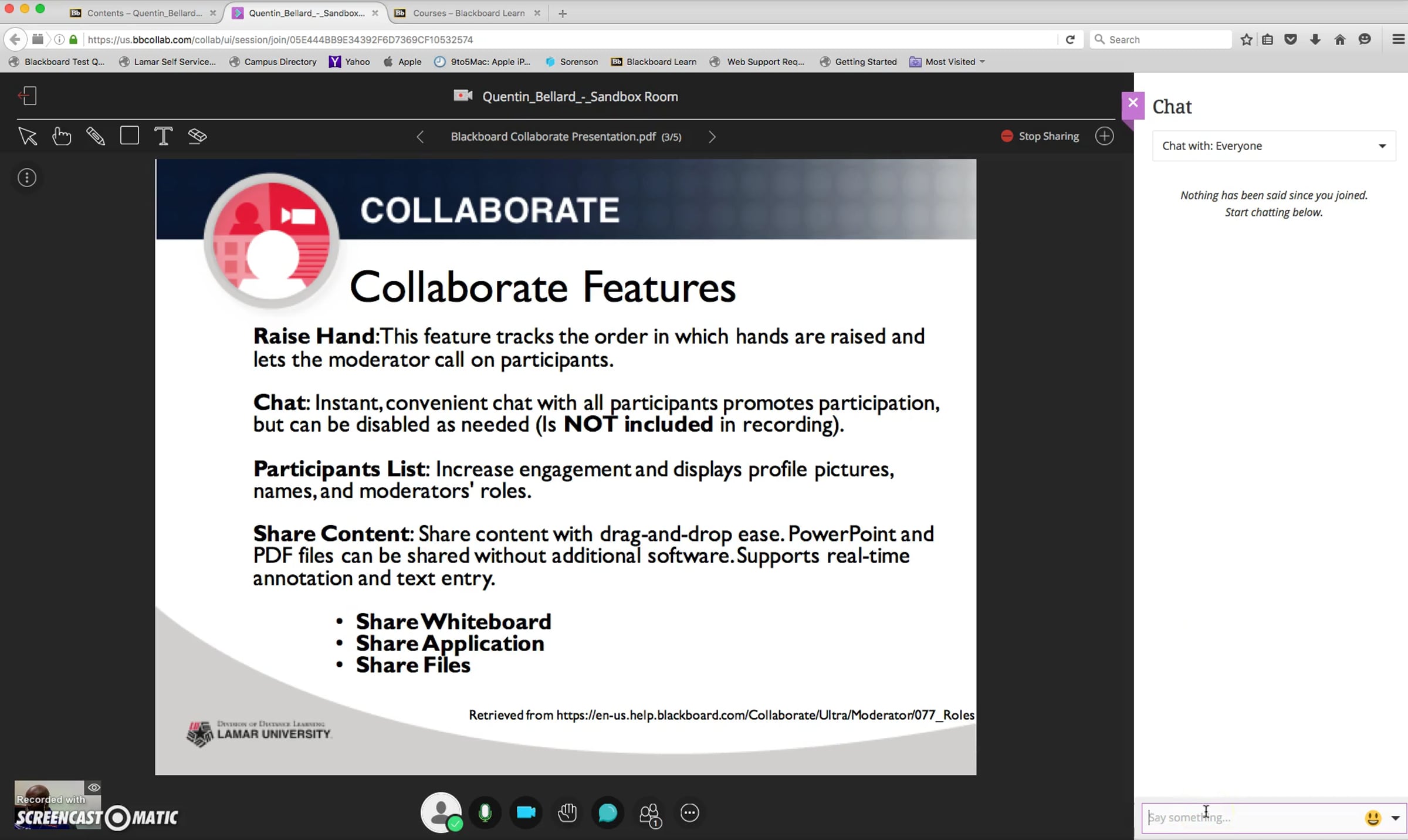
Task: Open the three-dot view controls button
Action: (27, 178)
